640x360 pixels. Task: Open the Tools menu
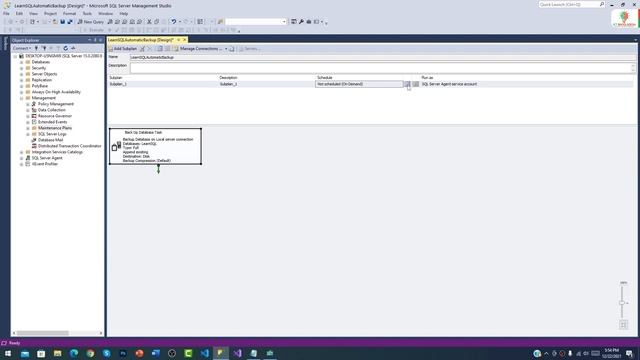87,13
